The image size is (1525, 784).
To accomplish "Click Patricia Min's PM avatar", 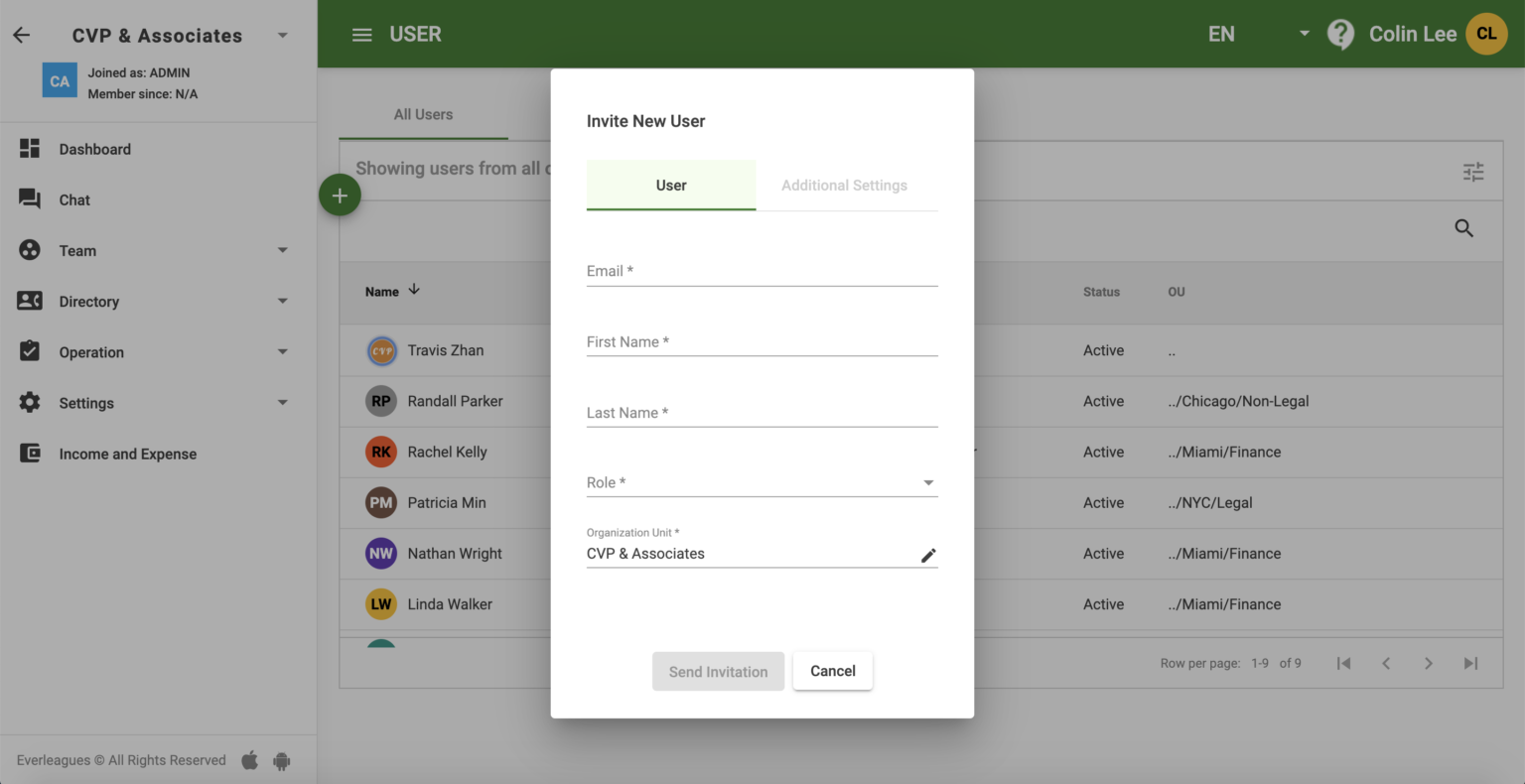I will (381, 502).
